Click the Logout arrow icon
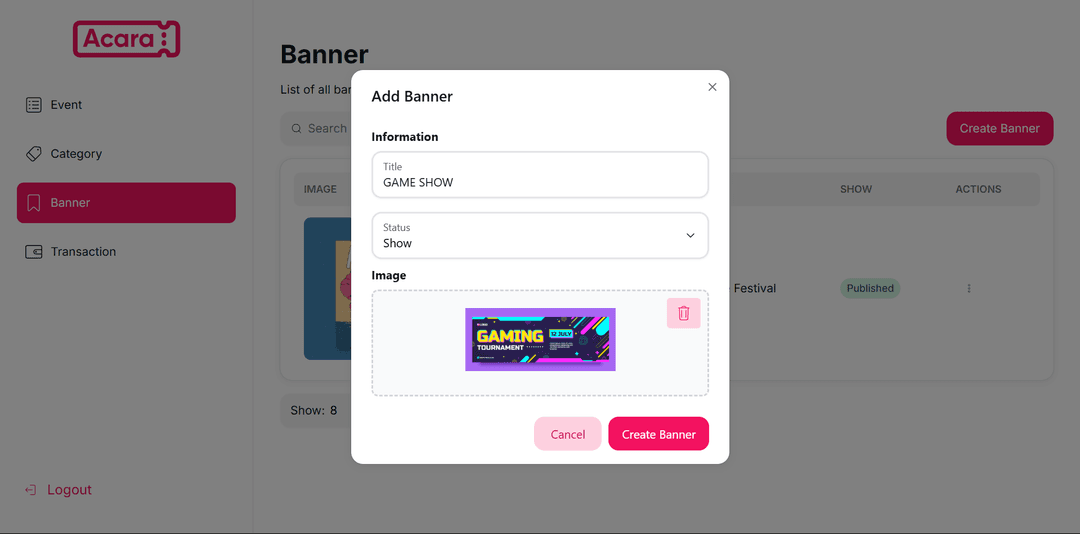 pyautogui.click(x=30, y=490)
